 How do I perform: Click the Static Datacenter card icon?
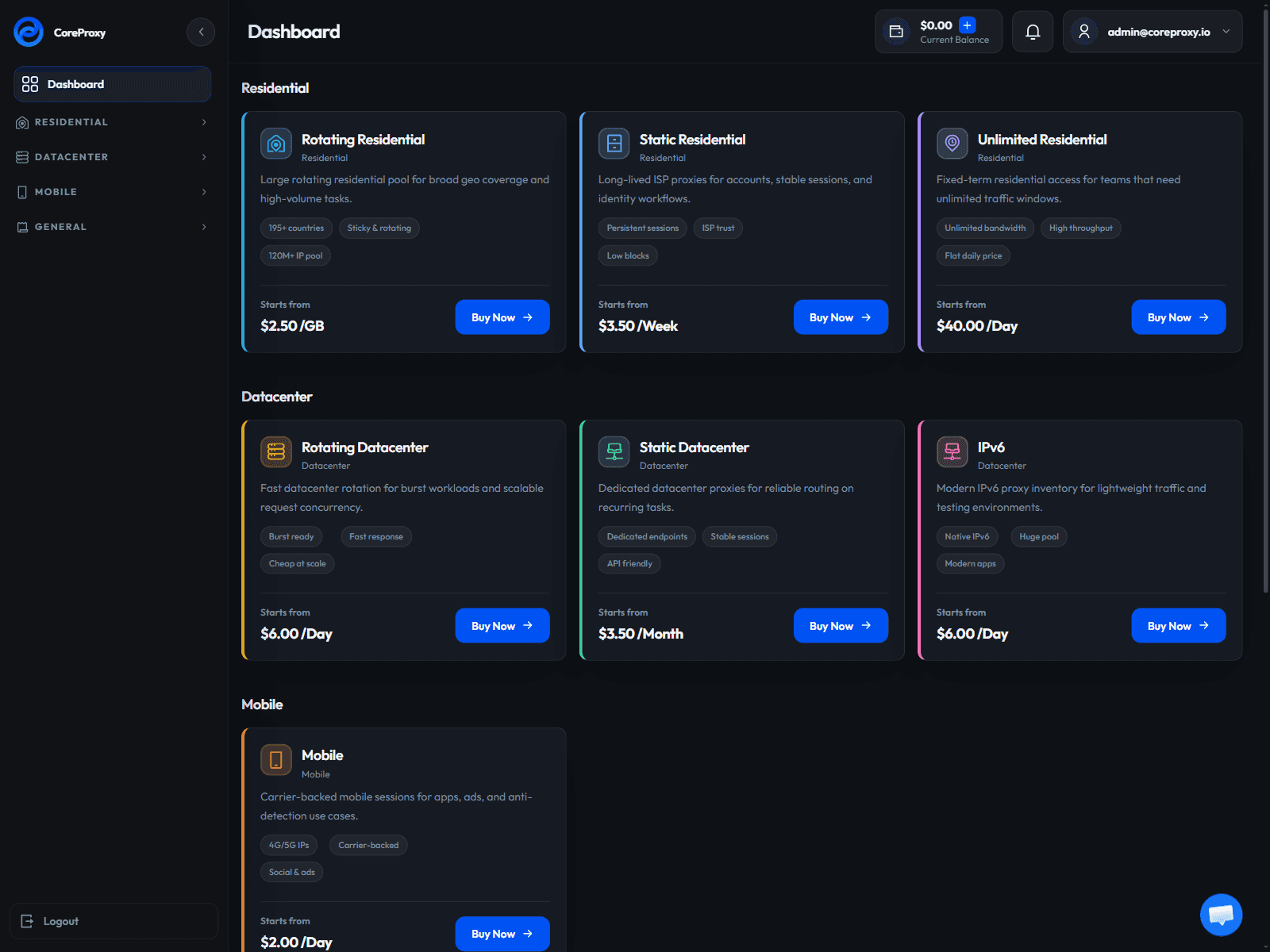coord(614,451)
